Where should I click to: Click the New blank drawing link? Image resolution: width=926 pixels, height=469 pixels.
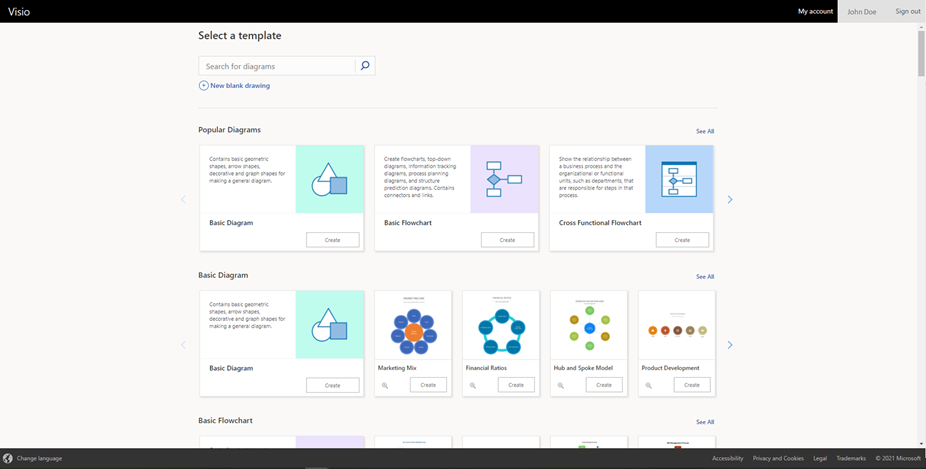[x=240, y=86]
